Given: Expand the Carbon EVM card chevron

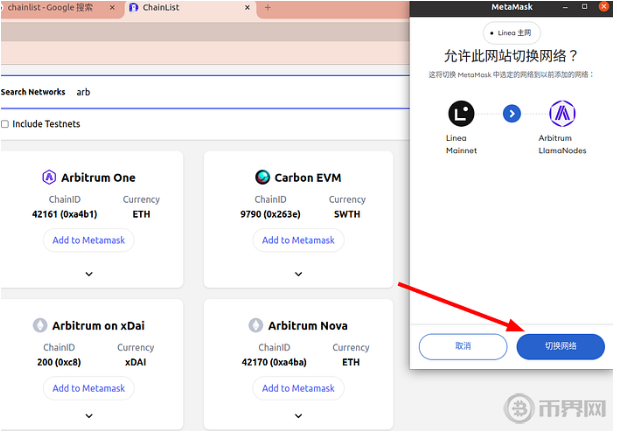Looking at the screenshot, I should point(298,274).
